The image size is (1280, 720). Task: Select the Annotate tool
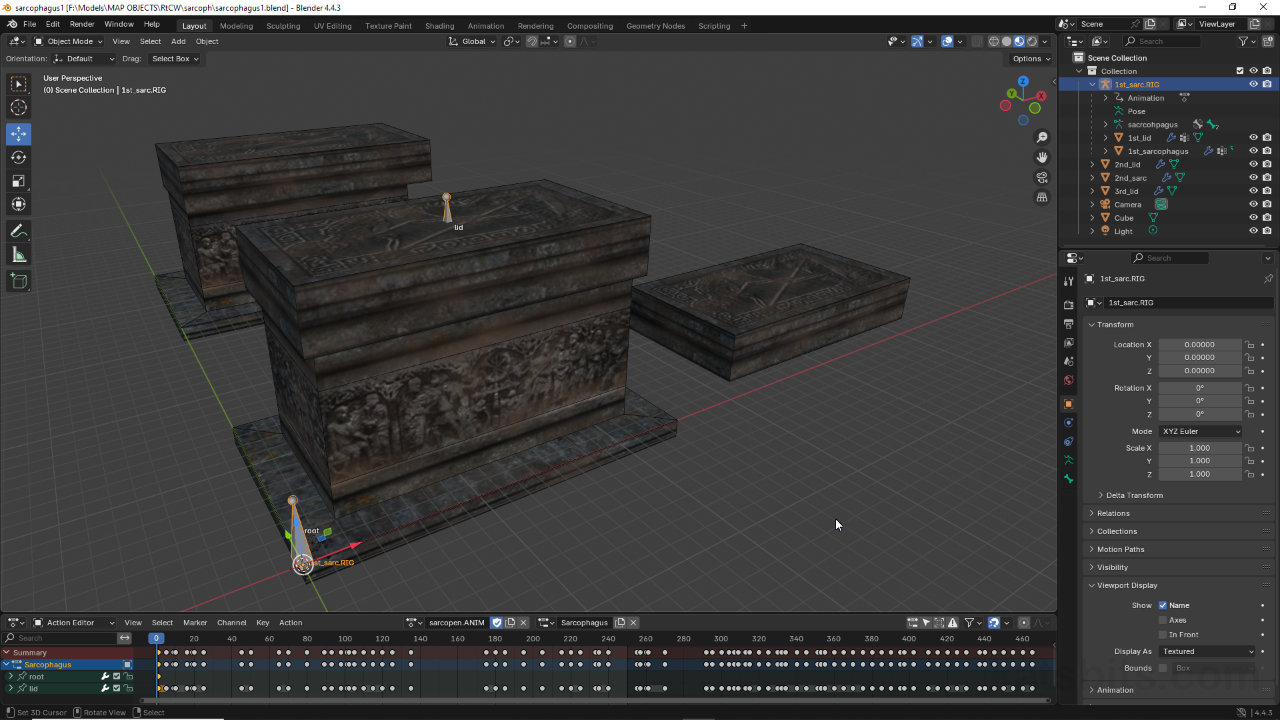(19, 231)
